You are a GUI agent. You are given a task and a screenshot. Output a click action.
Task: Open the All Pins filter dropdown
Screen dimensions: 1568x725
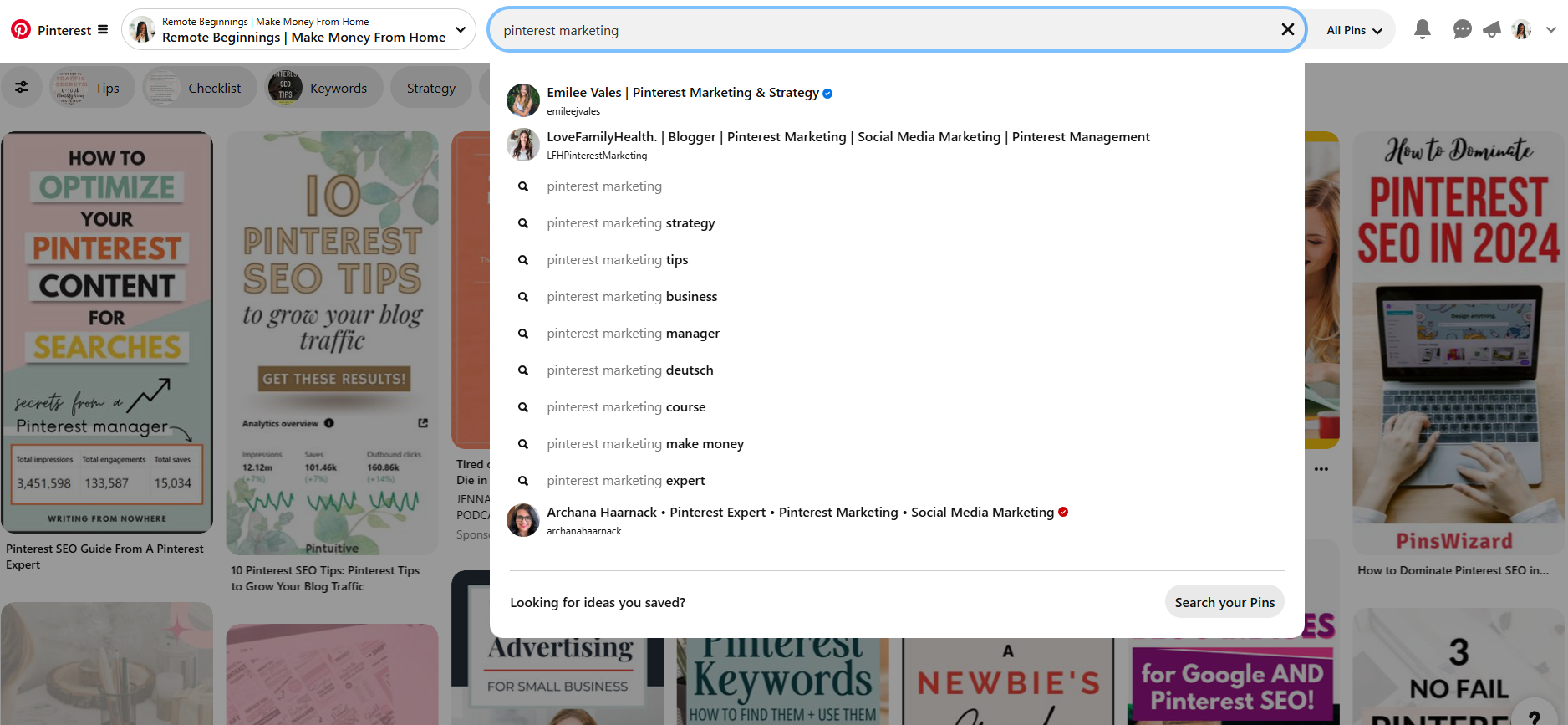click(x=1354, y=30)
